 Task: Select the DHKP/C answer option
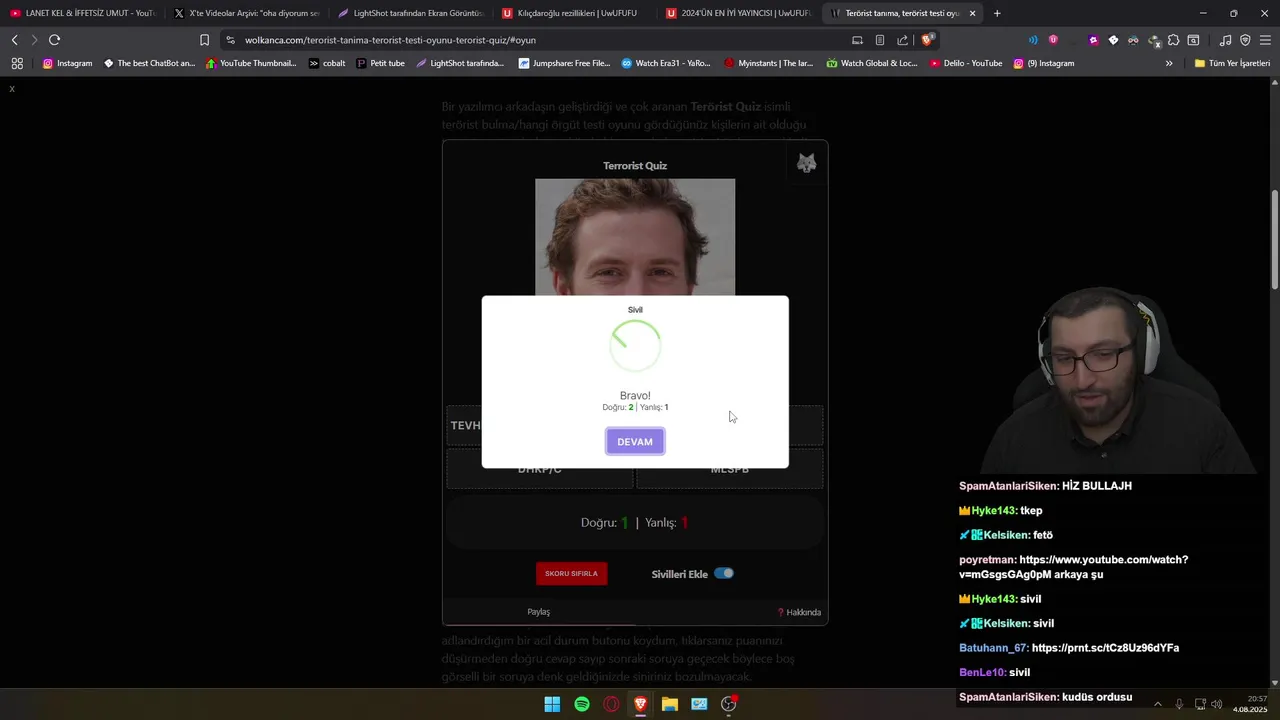pos(540,469)
